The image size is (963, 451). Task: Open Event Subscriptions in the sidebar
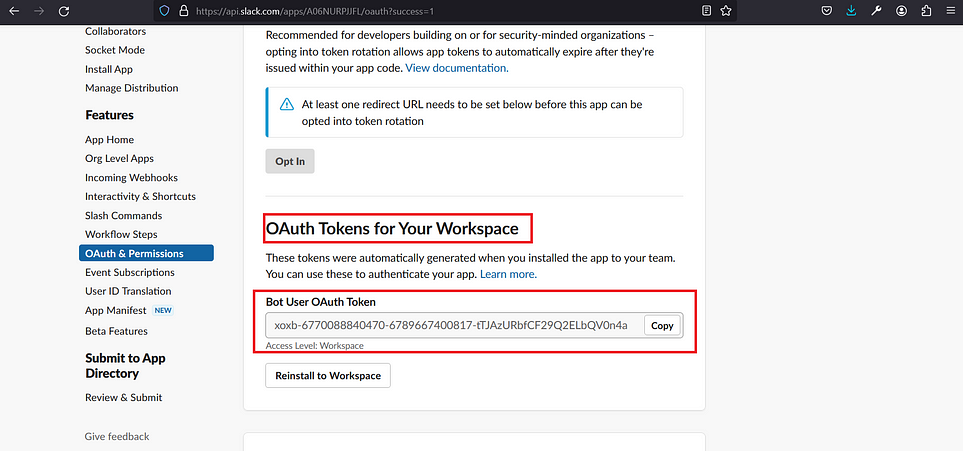pos(130,272)
